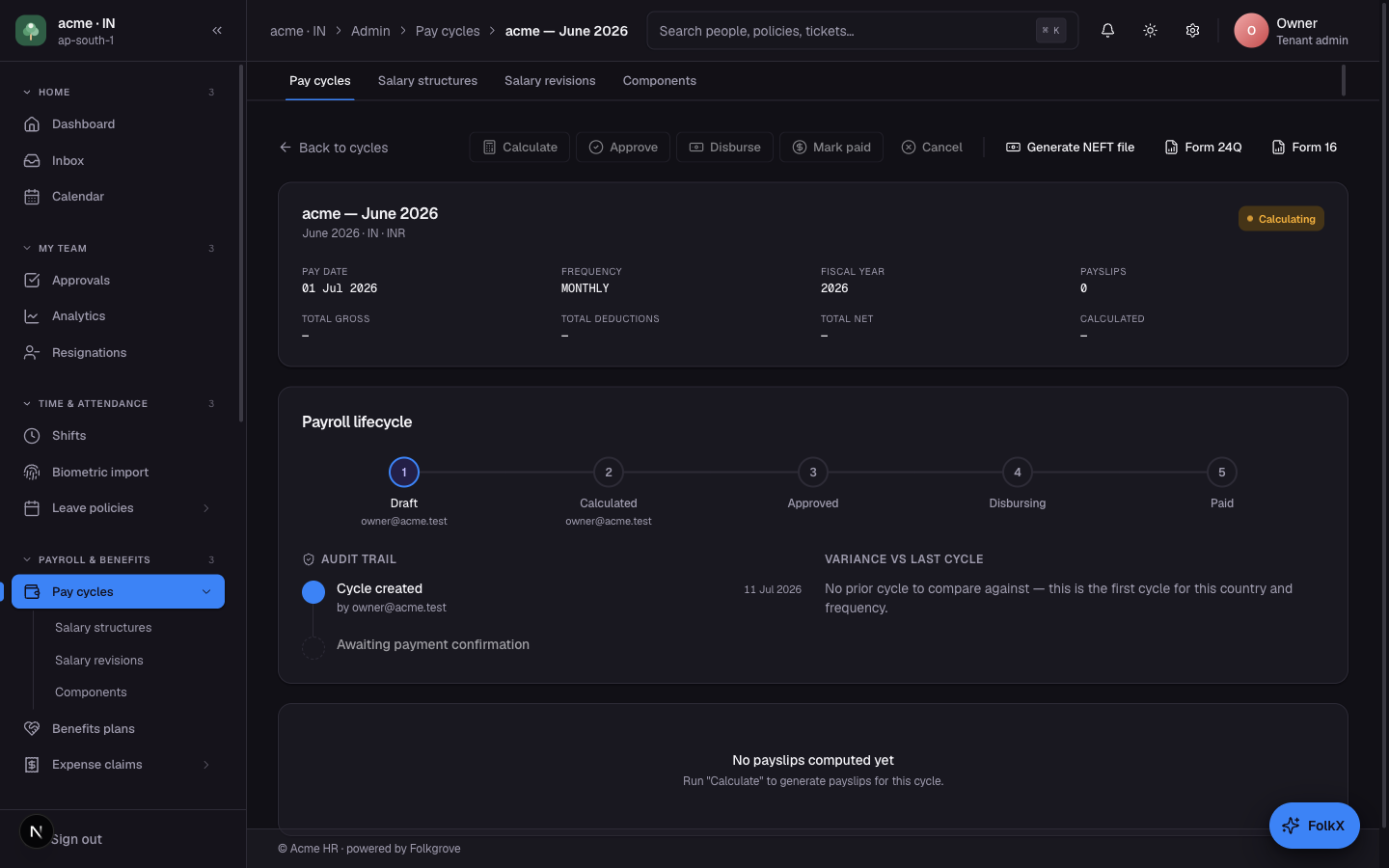Click the Calculate button

pyautogui.click(x=520, y=148)
